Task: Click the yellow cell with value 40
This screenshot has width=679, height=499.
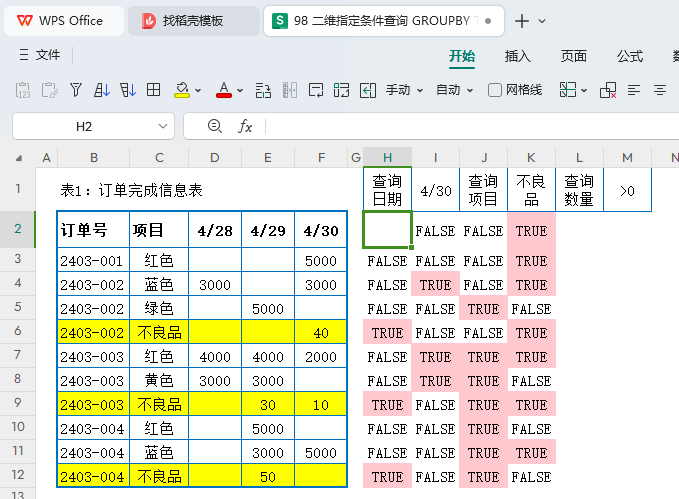Action: [x=321, y=333]
